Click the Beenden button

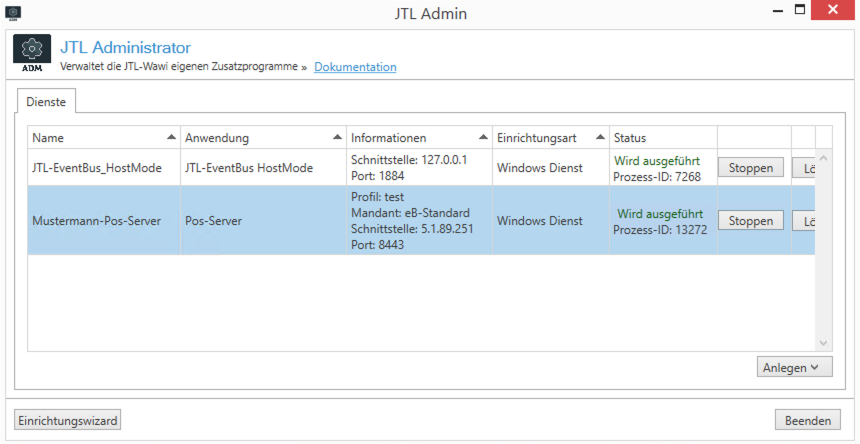(x=808, y=421)
